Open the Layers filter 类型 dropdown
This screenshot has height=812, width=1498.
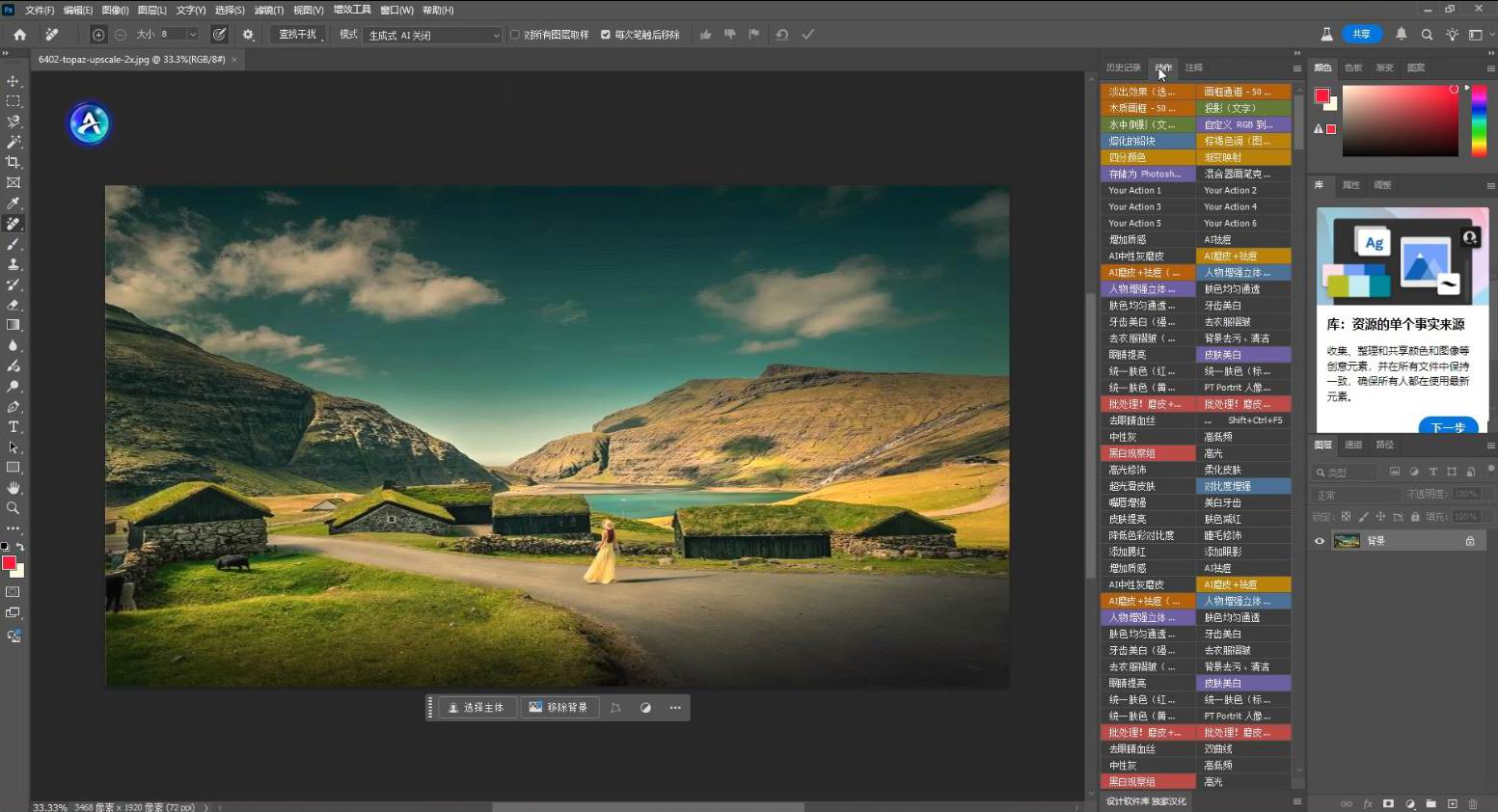[1346, 473]
